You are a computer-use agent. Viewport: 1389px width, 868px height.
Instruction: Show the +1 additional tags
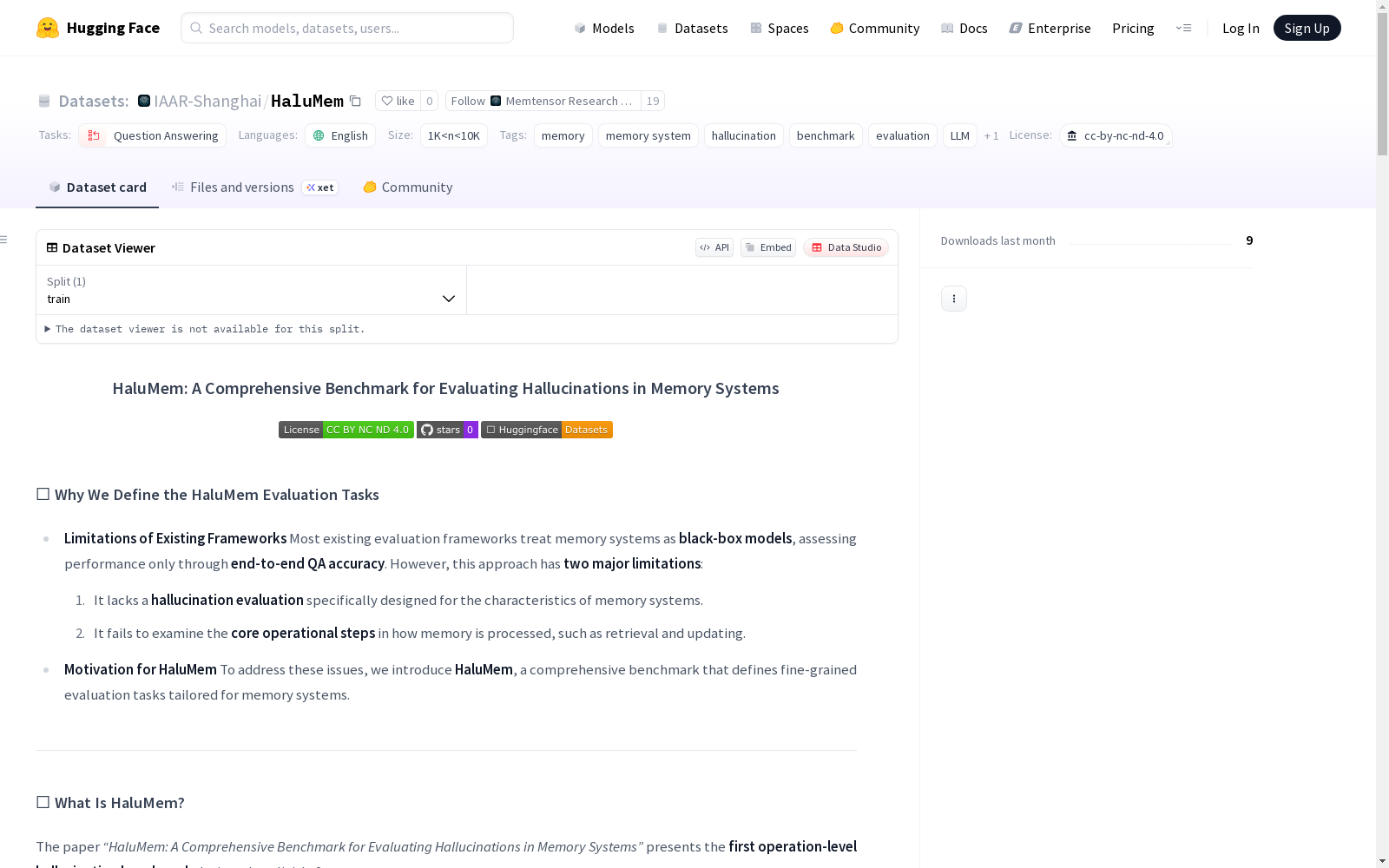991,135
